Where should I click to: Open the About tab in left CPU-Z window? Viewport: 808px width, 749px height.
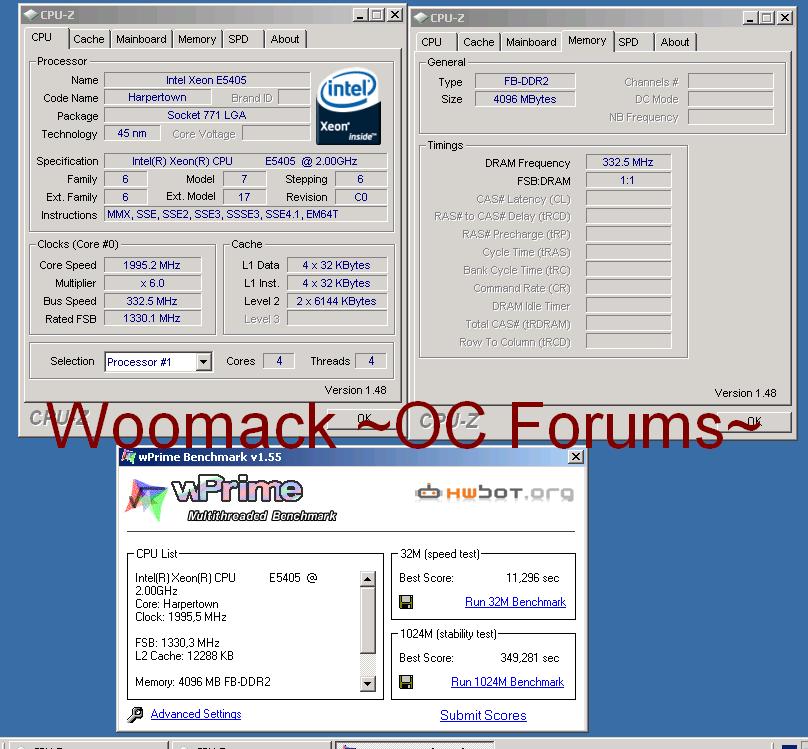[285, 39]
